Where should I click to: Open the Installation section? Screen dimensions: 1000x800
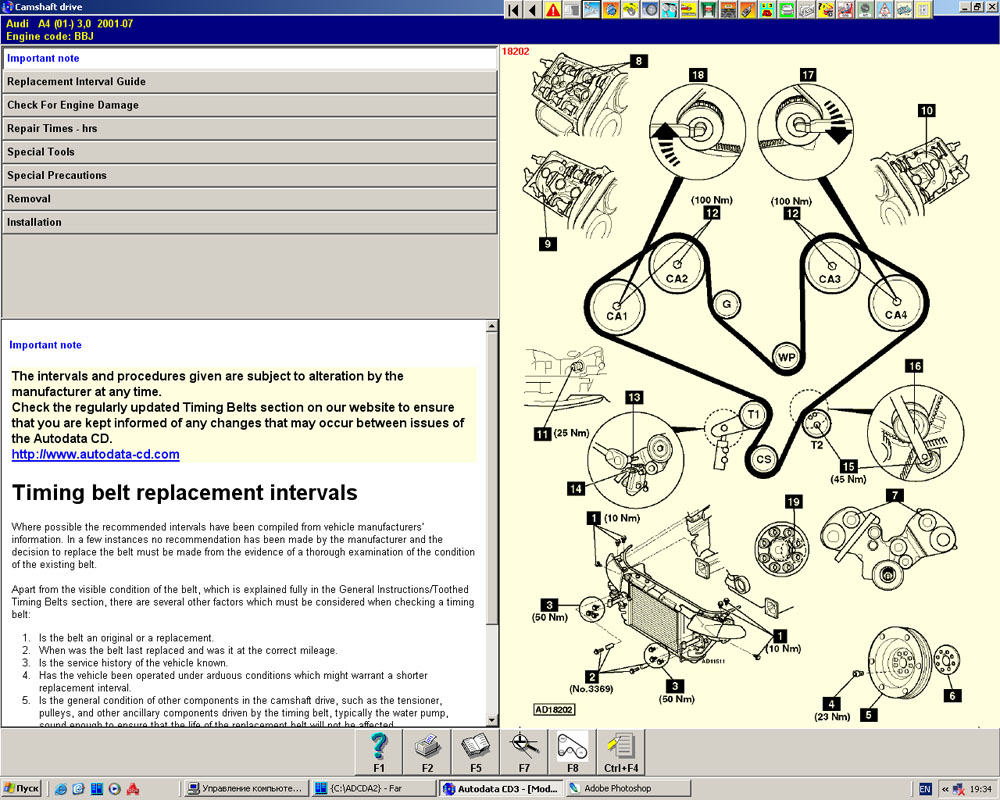pos(249,222)
